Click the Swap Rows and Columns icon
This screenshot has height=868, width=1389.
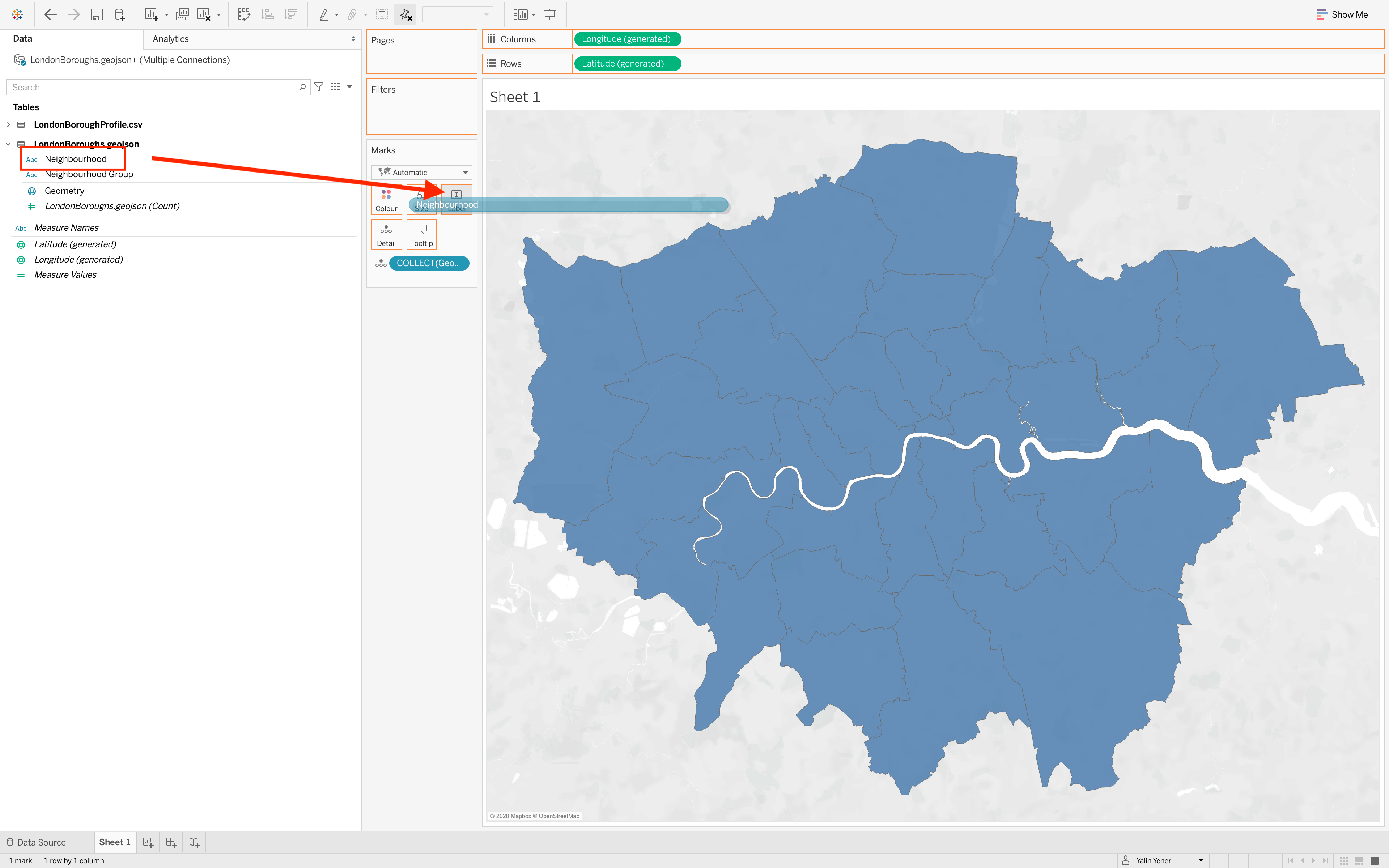[244, 14]
